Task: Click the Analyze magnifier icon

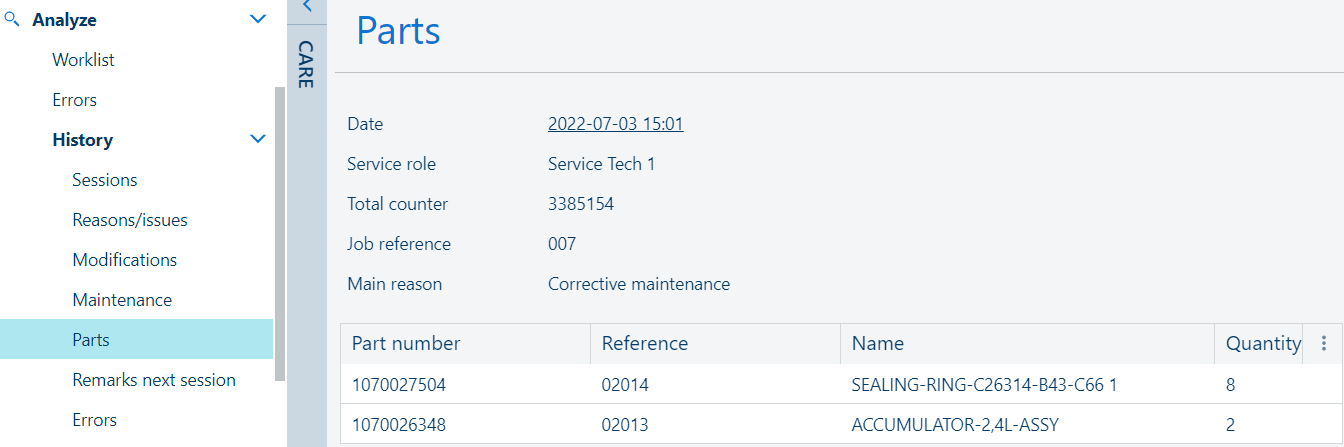Action: pos(13,19)
